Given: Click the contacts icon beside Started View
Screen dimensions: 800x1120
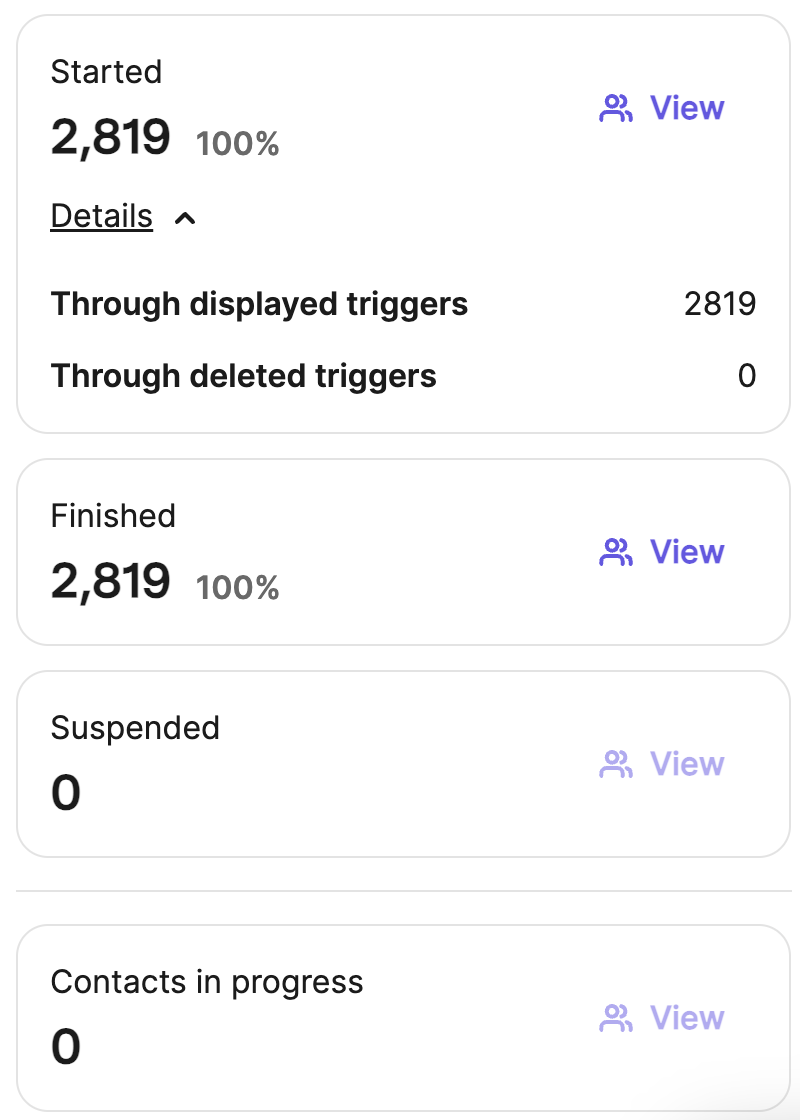Looking at the screenshot, I should (x=616, y=108).
